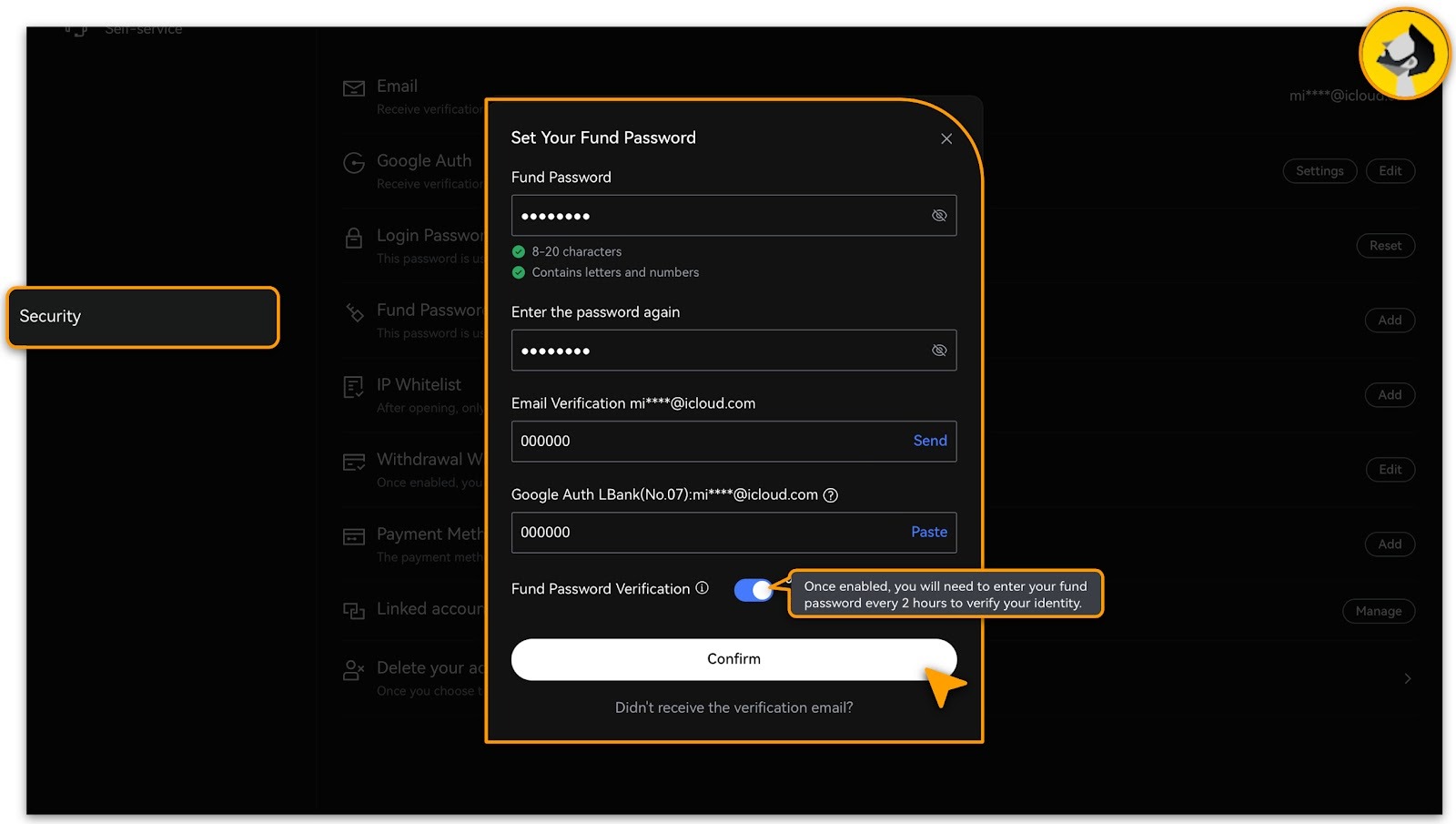This screenshot has width=1456, height=824.
Task: Click the Google Auth G icon
Action: 353,163
